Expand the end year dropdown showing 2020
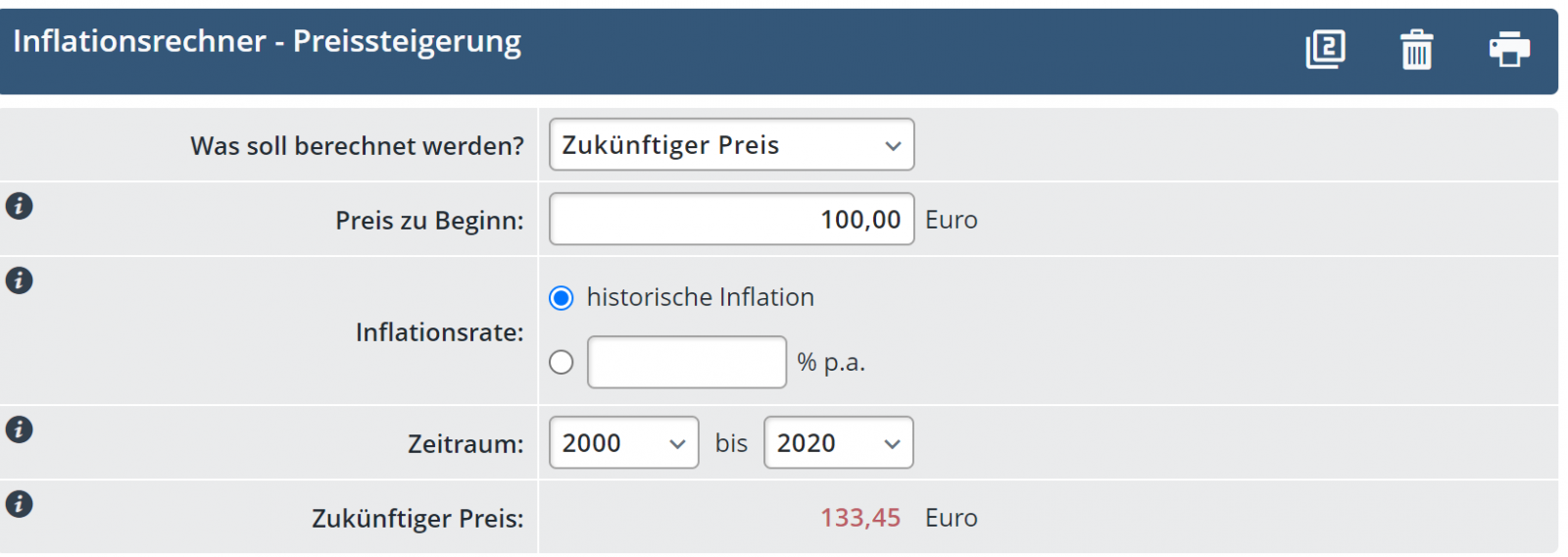Image resolution: width=1568 pixels, height=557 pixels. coord(838,443)
